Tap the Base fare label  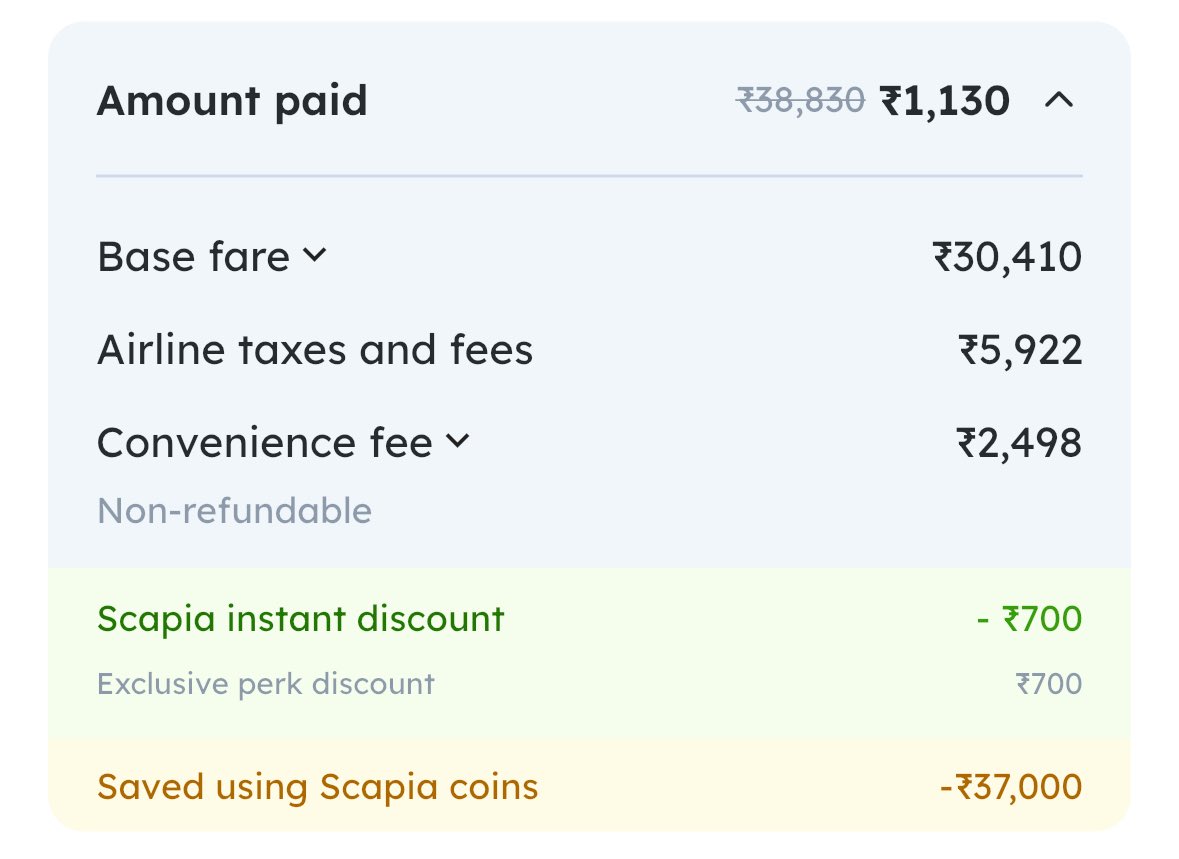193,257
